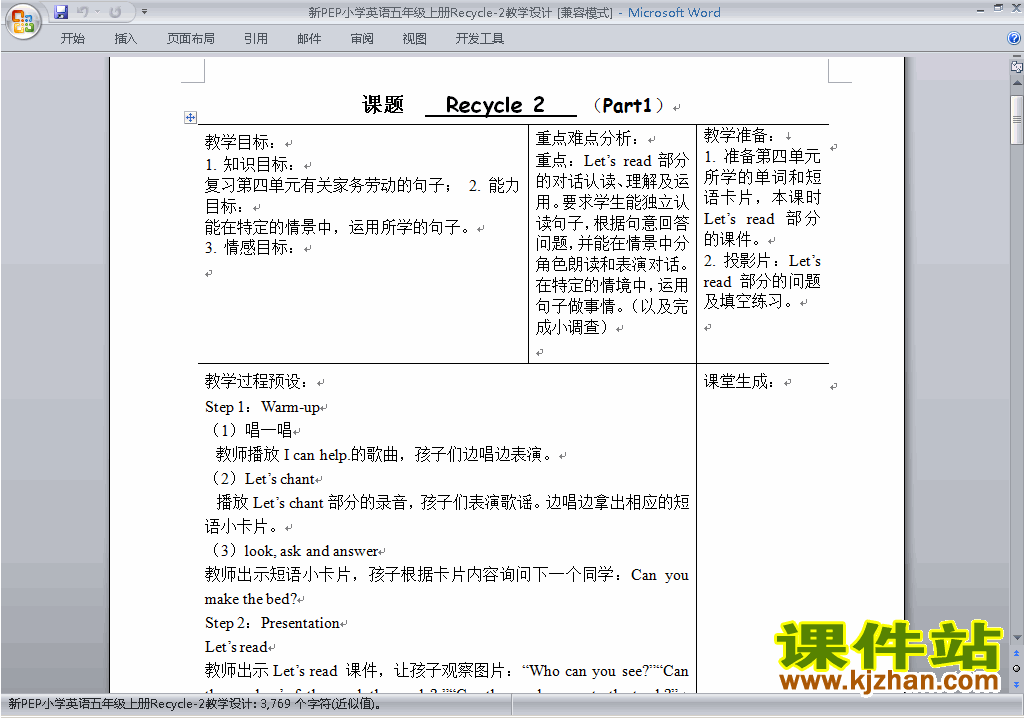Click the 课题 heading text

pyautogui.click(x=383, y=105)
